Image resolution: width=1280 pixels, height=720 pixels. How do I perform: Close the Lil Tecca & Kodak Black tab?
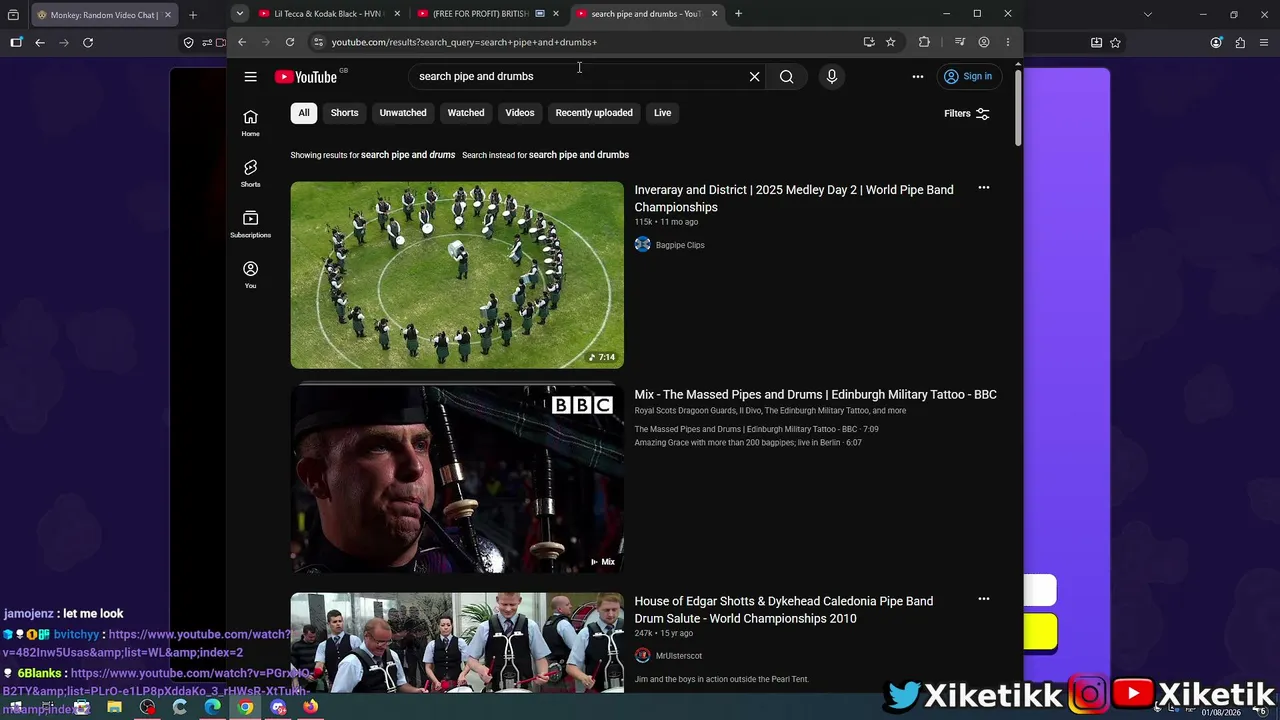tap(397, 14)
